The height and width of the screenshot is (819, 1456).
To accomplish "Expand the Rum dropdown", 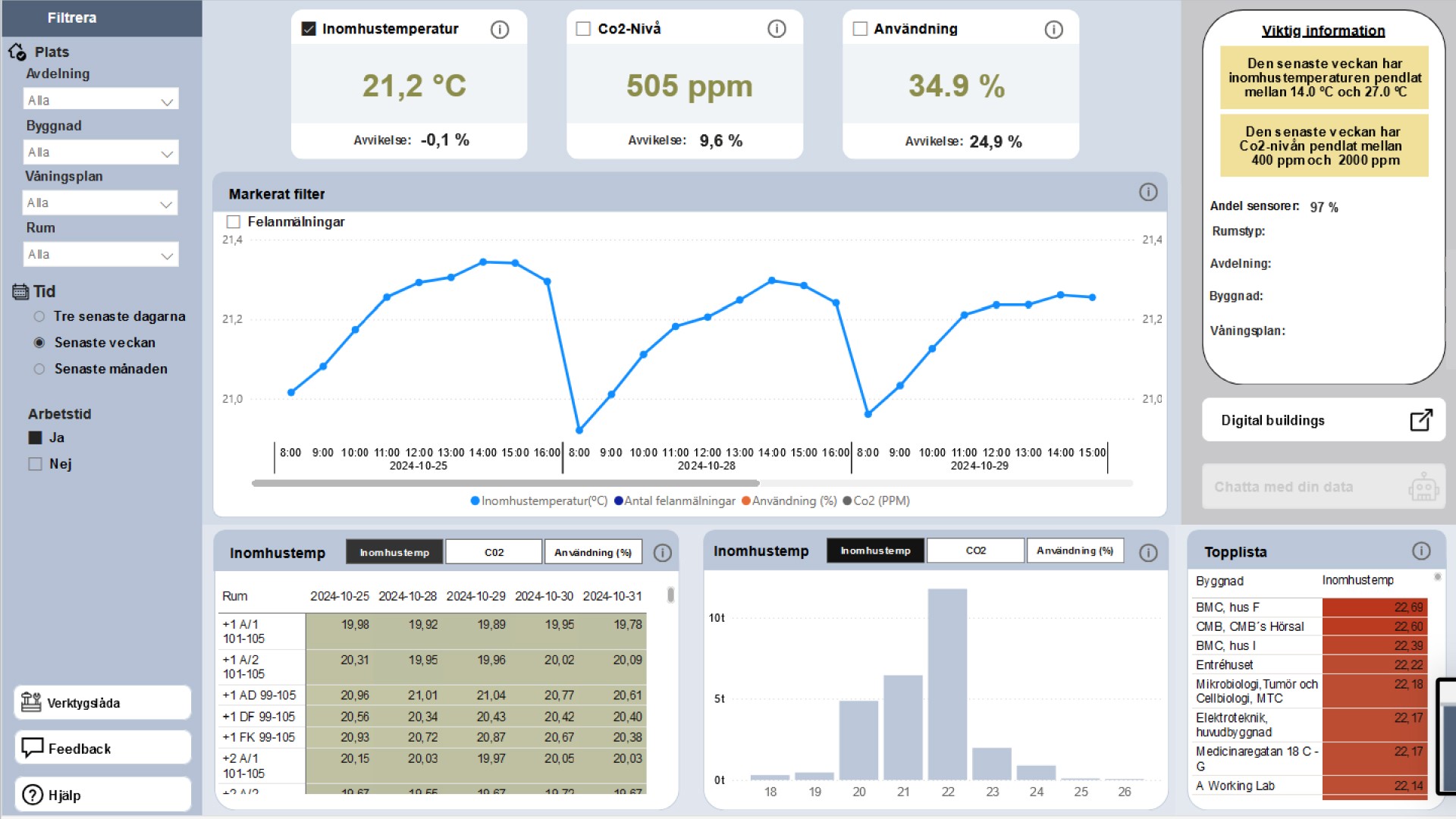I will pyautogui.click(x=101, y=255).
